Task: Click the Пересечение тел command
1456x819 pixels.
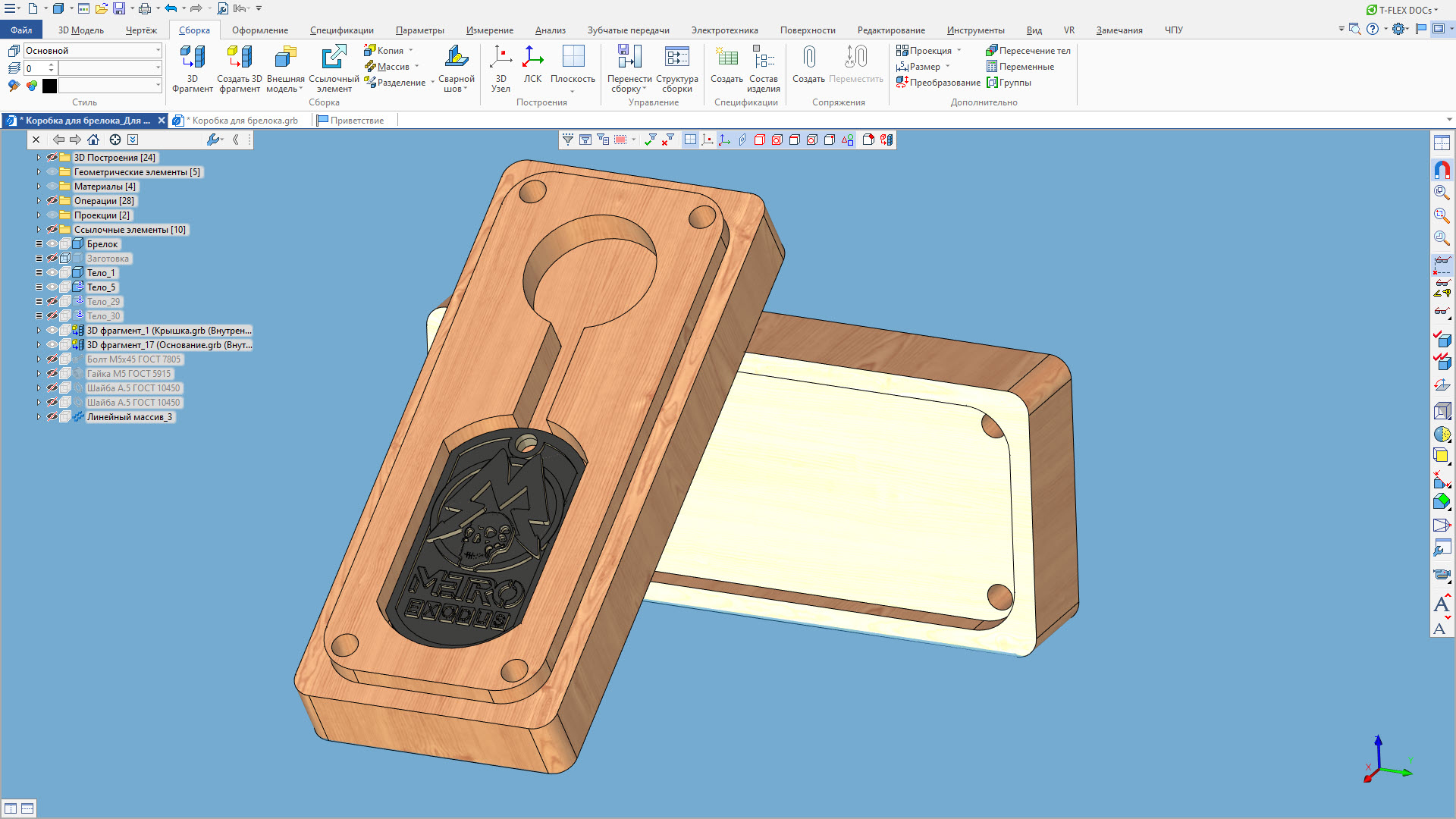Action: coord(1028,51)
